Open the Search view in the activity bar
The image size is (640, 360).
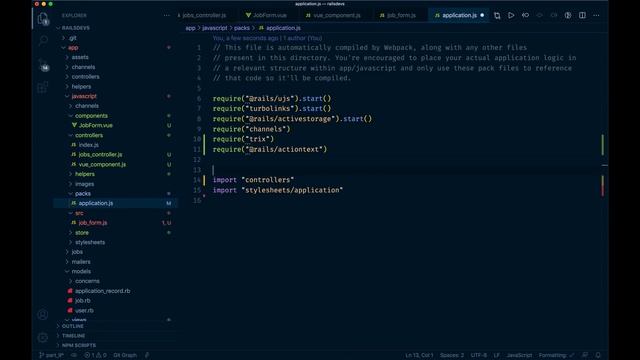(x=43, y=40)
